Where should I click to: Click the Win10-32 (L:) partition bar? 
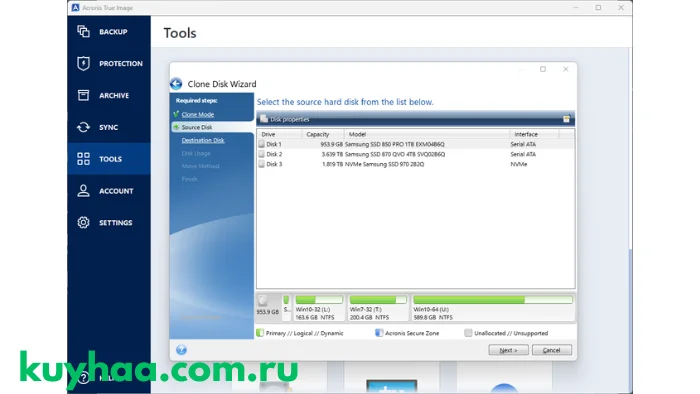[x=319, y=300]
